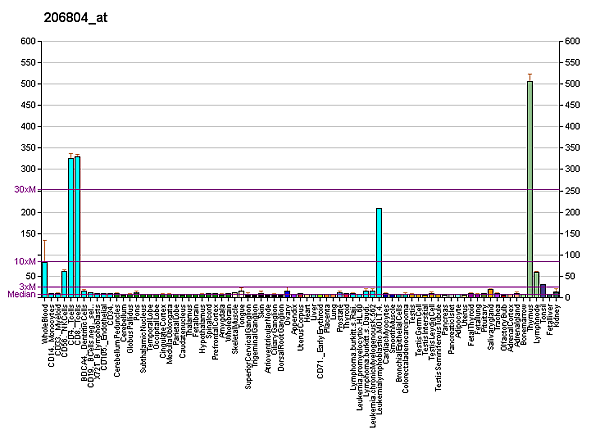Viewport: 600px width, 434px height.
Task: Click the orange SalivaryGland bar
Action: (491, 293)
